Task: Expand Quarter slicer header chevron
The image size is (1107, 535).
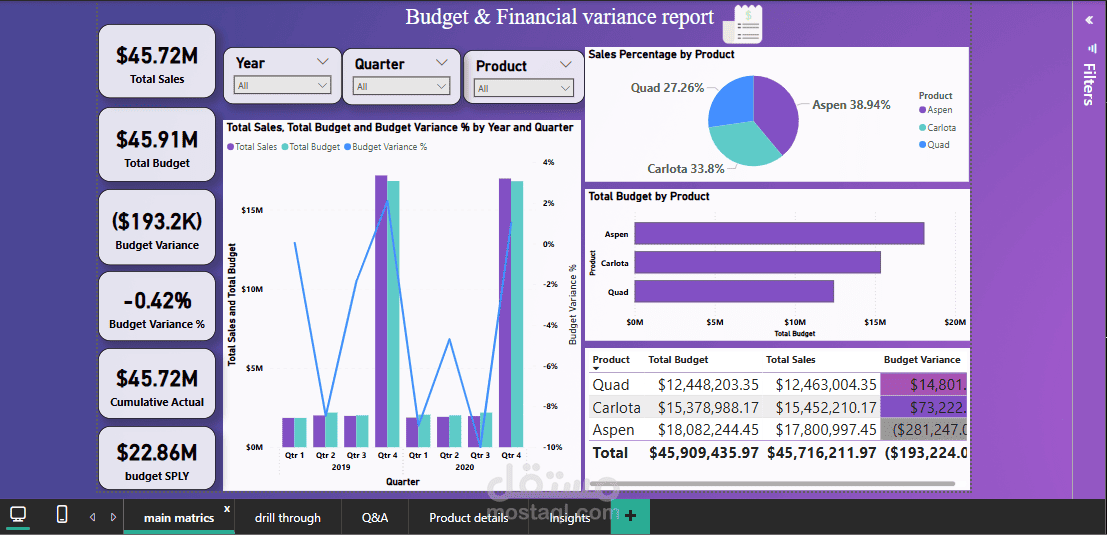Action: point(442,62)
